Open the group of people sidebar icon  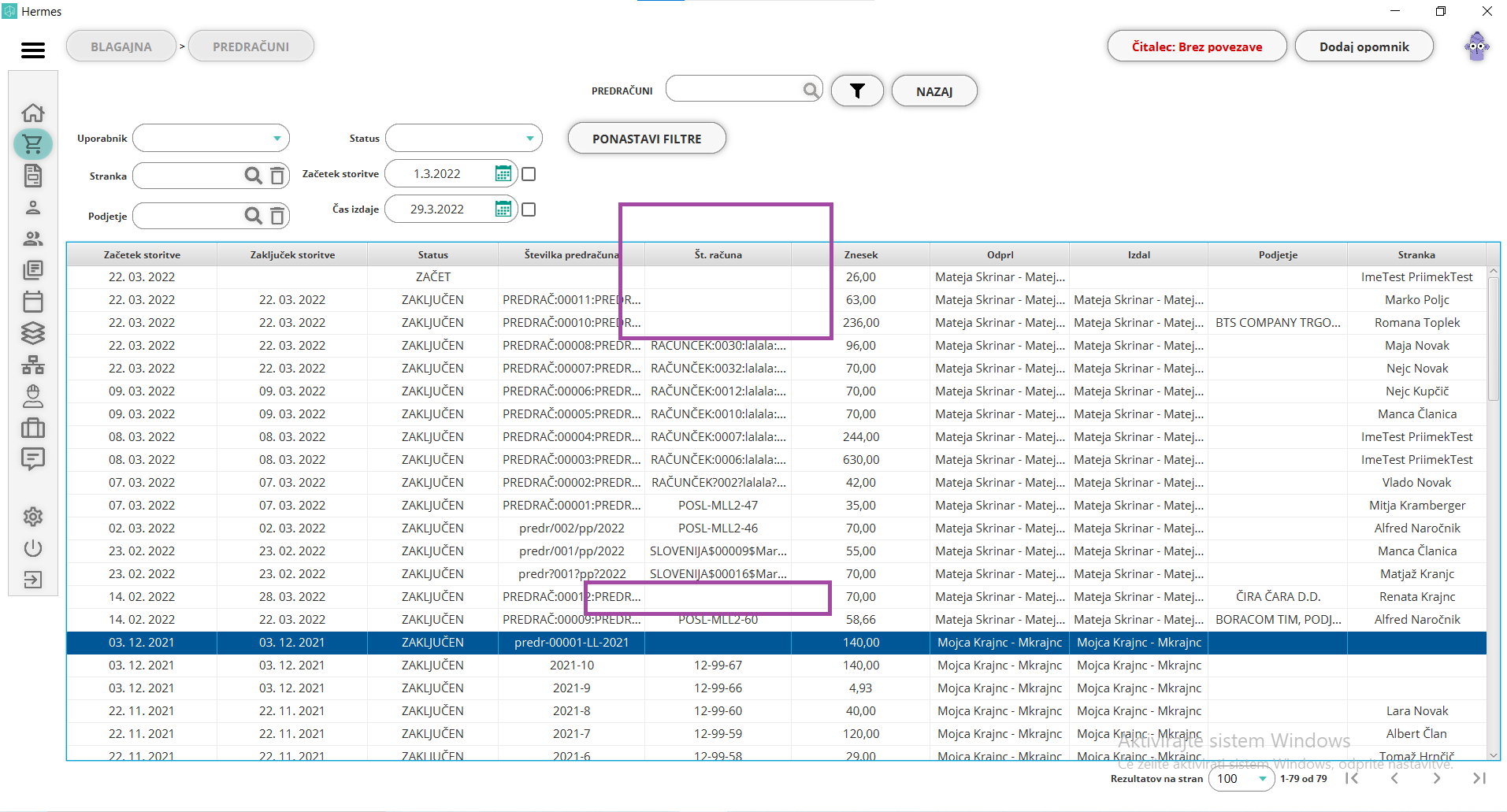[33, 239]
